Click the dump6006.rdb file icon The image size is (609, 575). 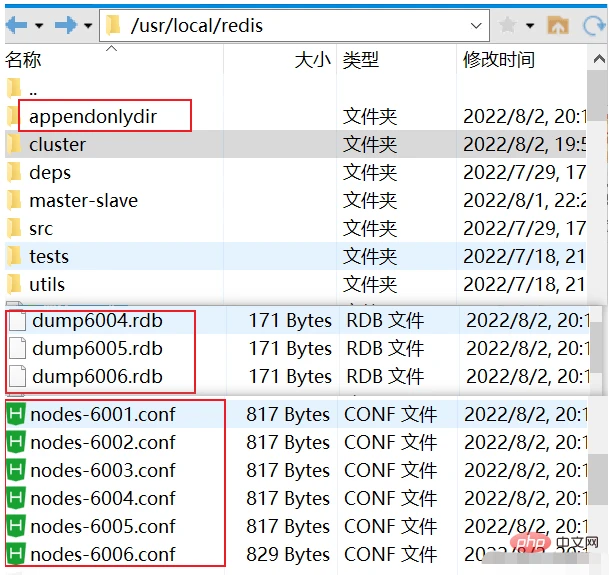tap(17, 376)
